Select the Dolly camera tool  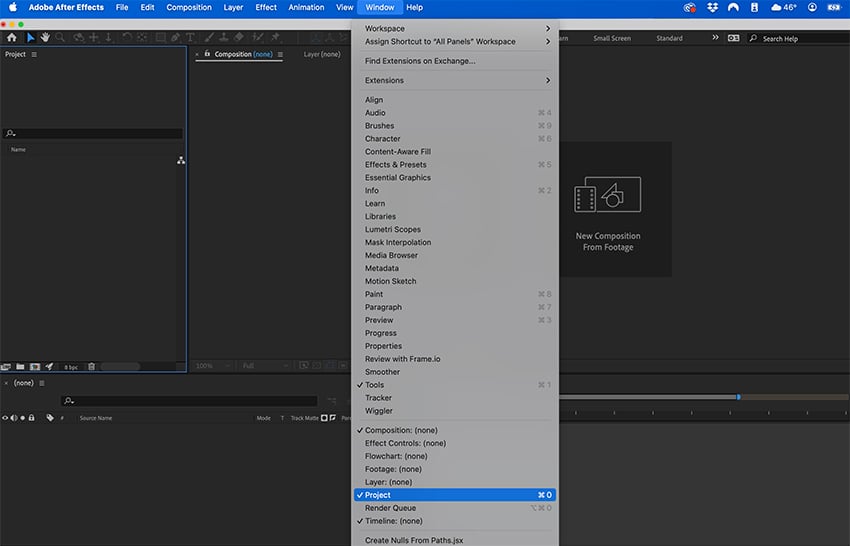click(x=108, y=37)
